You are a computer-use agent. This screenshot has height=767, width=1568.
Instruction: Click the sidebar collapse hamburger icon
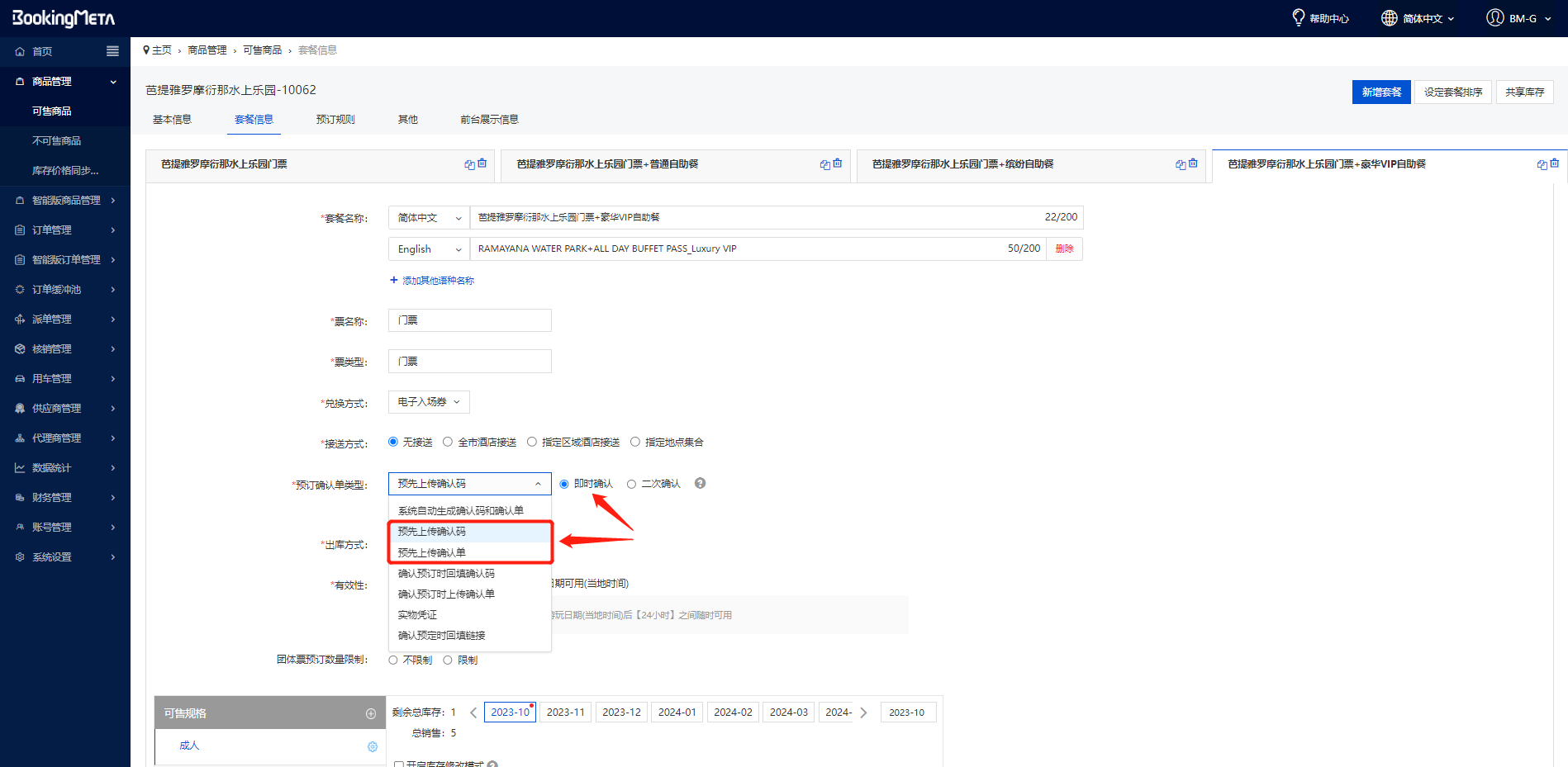point(112,51)
